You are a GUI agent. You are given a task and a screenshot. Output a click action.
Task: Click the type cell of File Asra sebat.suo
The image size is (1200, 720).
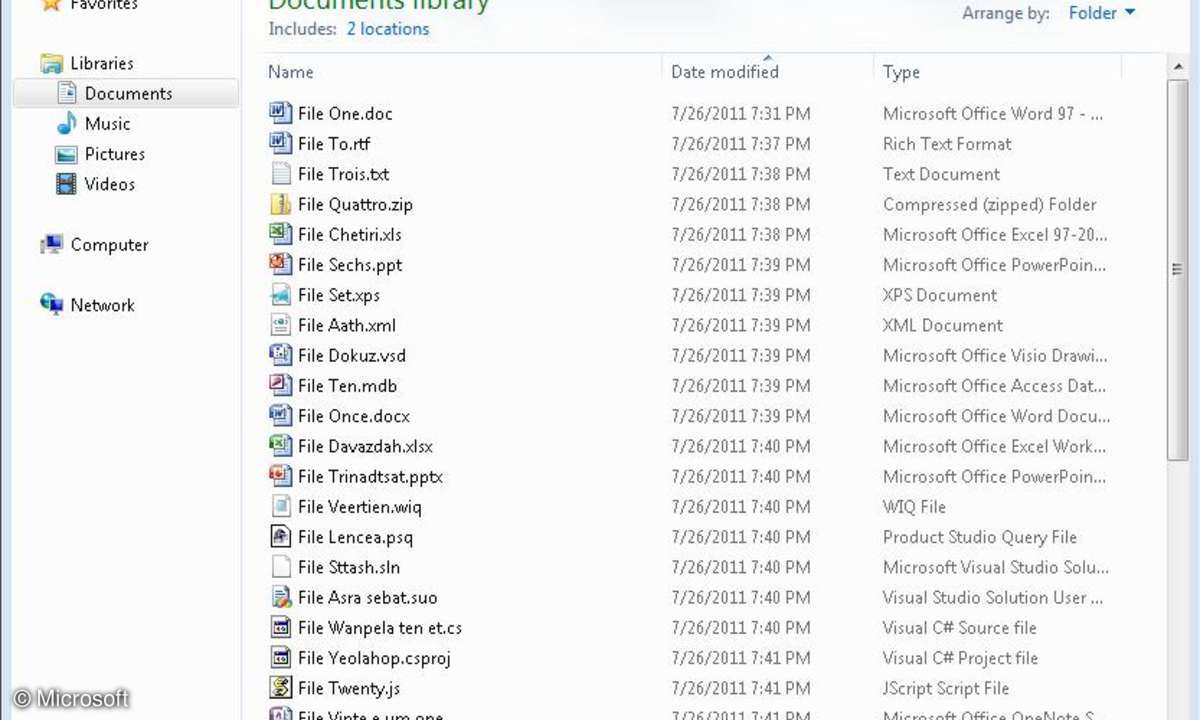click(993, 598)
